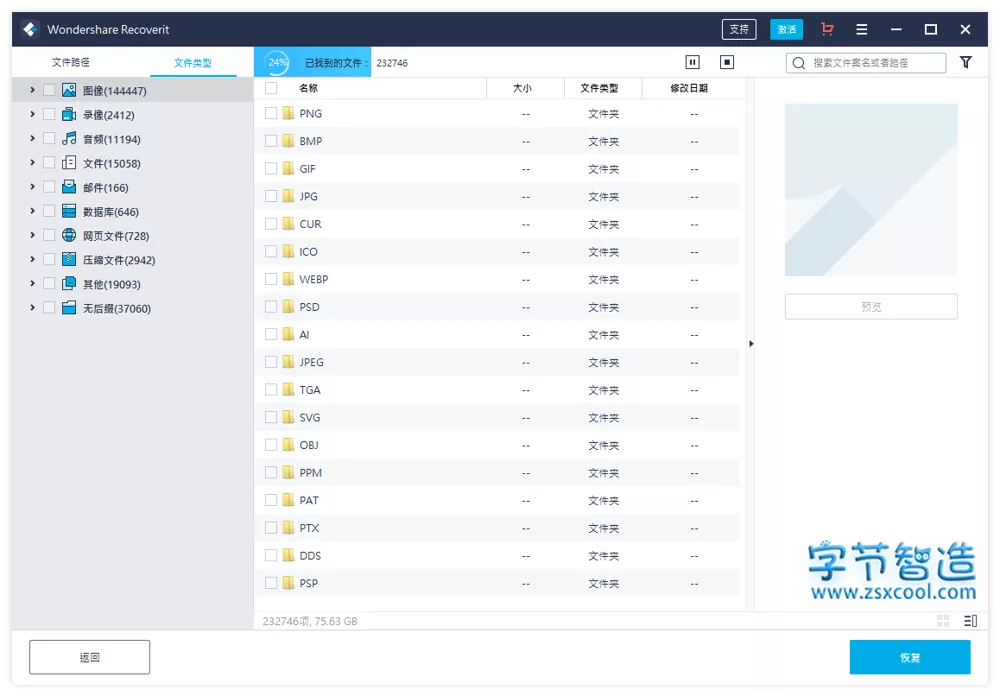The width and height of the screenshot is (1000, 696).
Task: Click the PSD folder icon
Action: click(x=288, y=306)
